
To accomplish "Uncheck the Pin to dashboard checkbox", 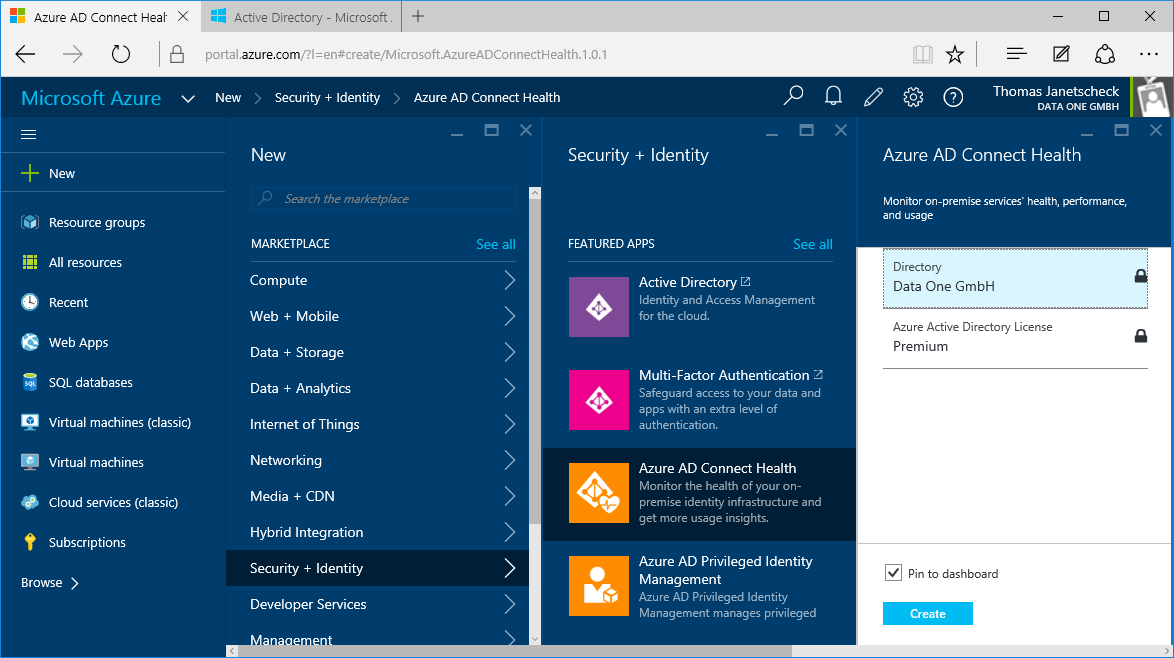I will [x=893, y=573].
